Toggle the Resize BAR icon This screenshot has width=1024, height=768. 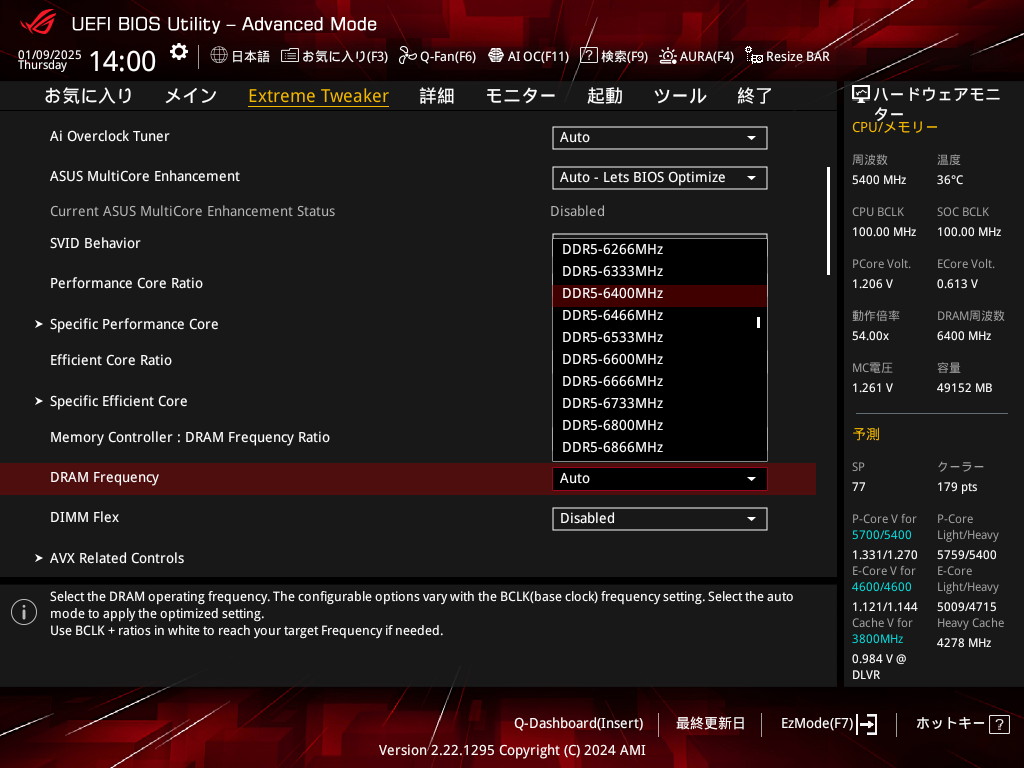(754, 56)
